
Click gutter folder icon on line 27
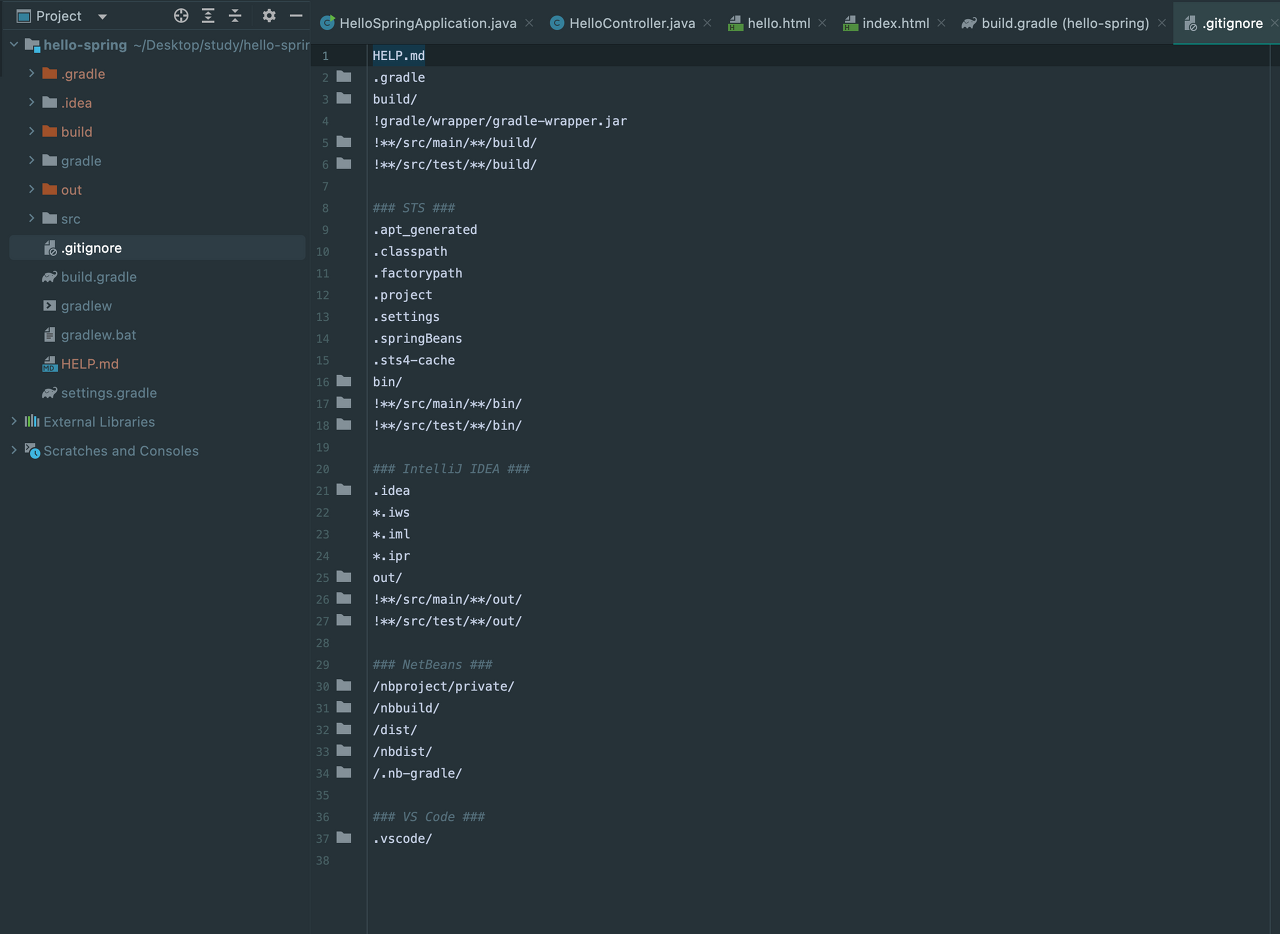coord(344,621)
